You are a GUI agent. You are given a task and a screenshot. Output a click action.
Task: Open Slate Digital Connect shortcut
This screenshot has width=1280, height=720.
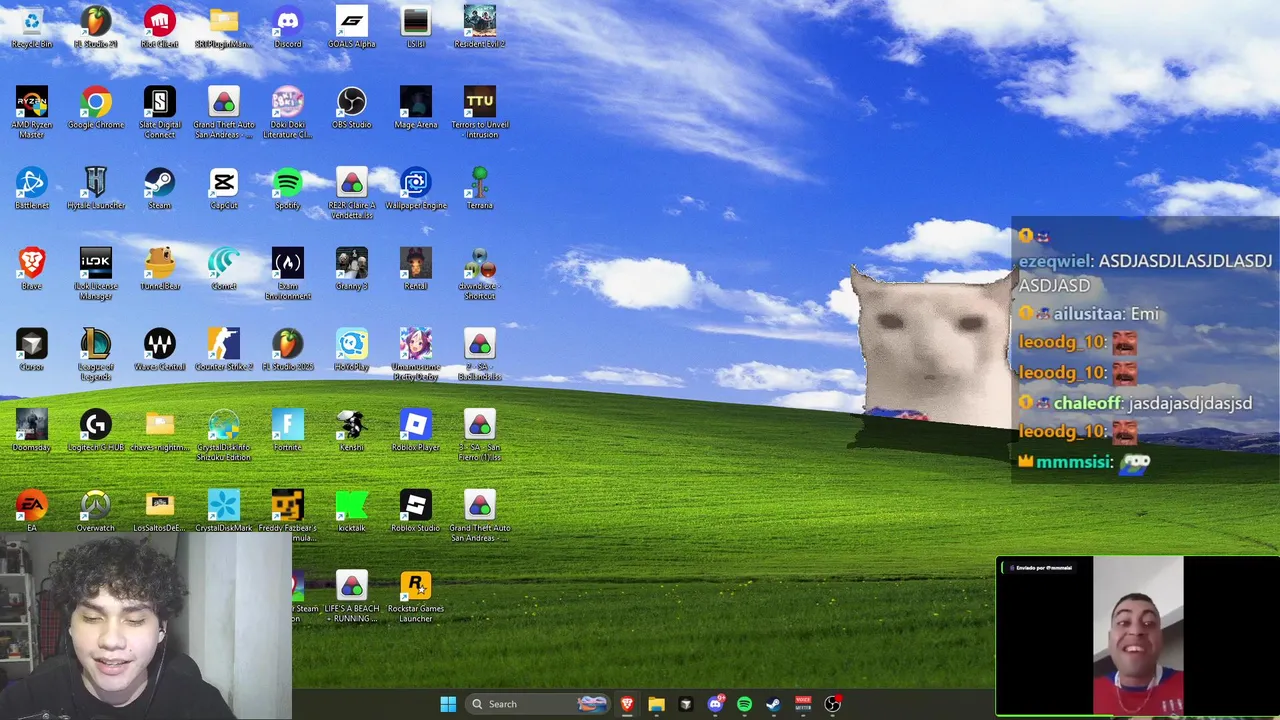click(x=160, y=112)
